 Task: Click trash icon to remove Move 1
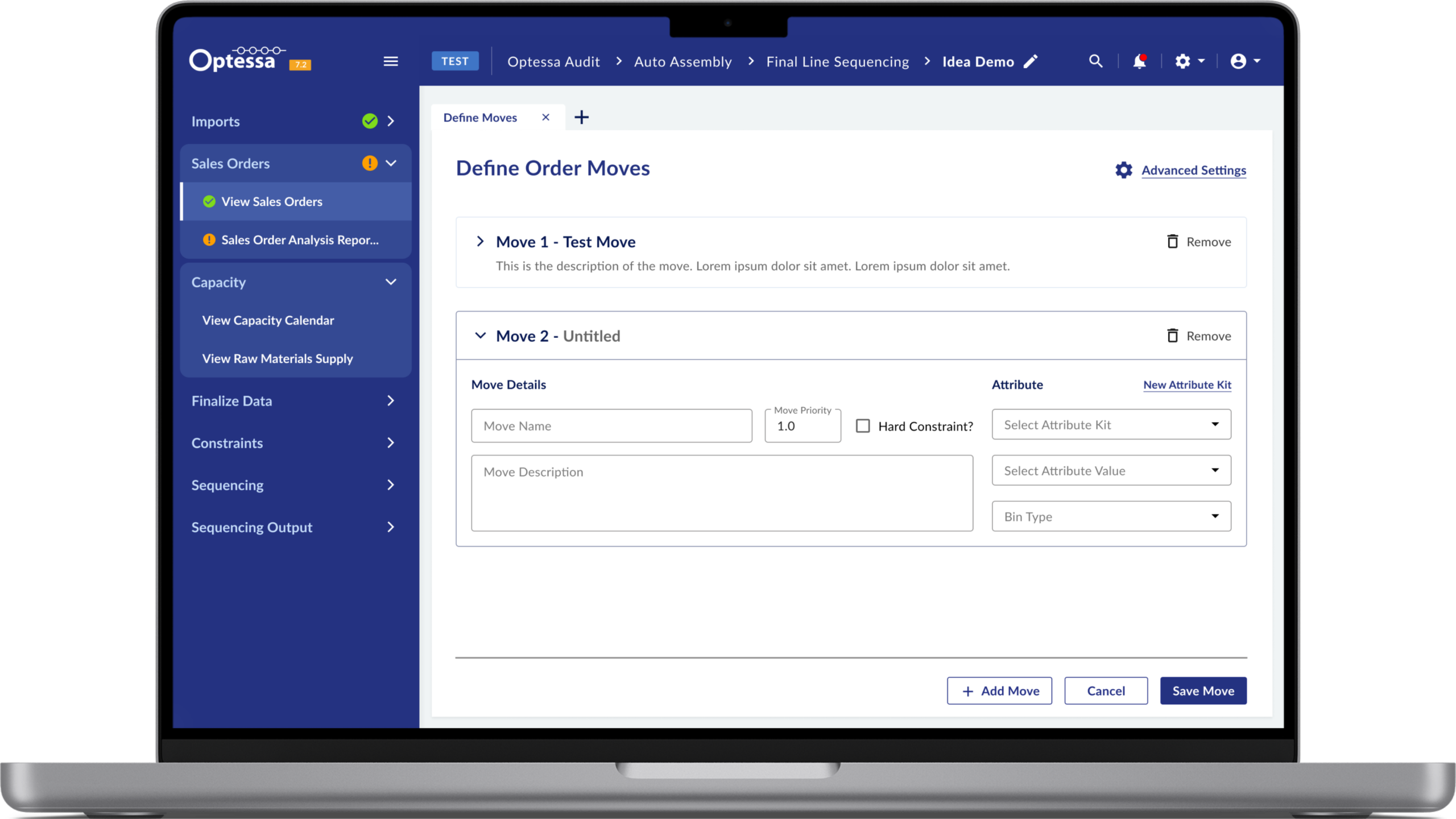(x=1172, y=242)
